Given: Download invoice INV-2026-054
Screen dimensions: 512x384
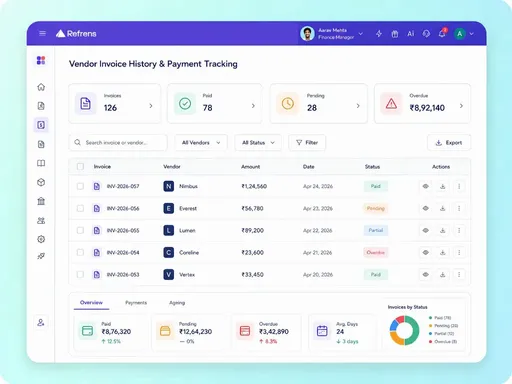Looking at the screenshot, I should 443,252.
